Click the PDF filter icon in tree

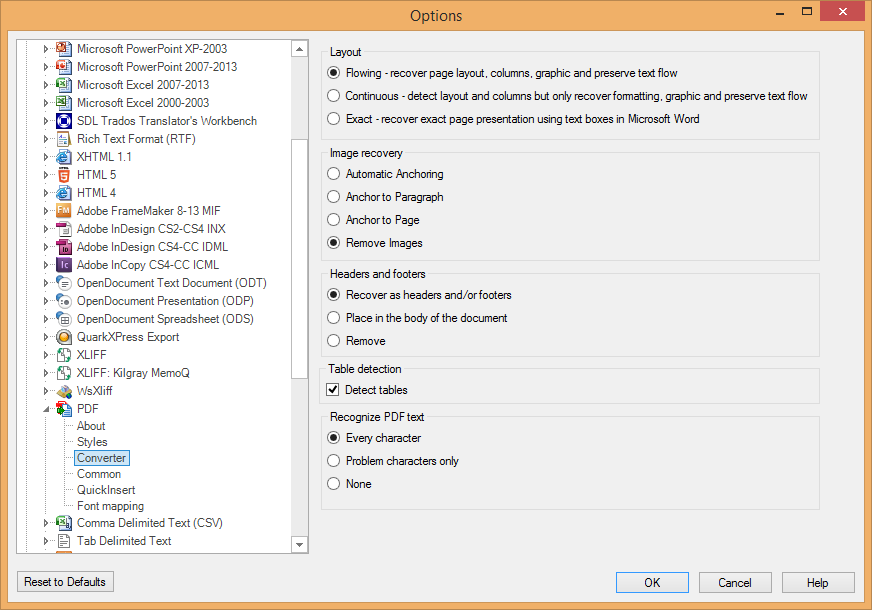tap(64, 409)
